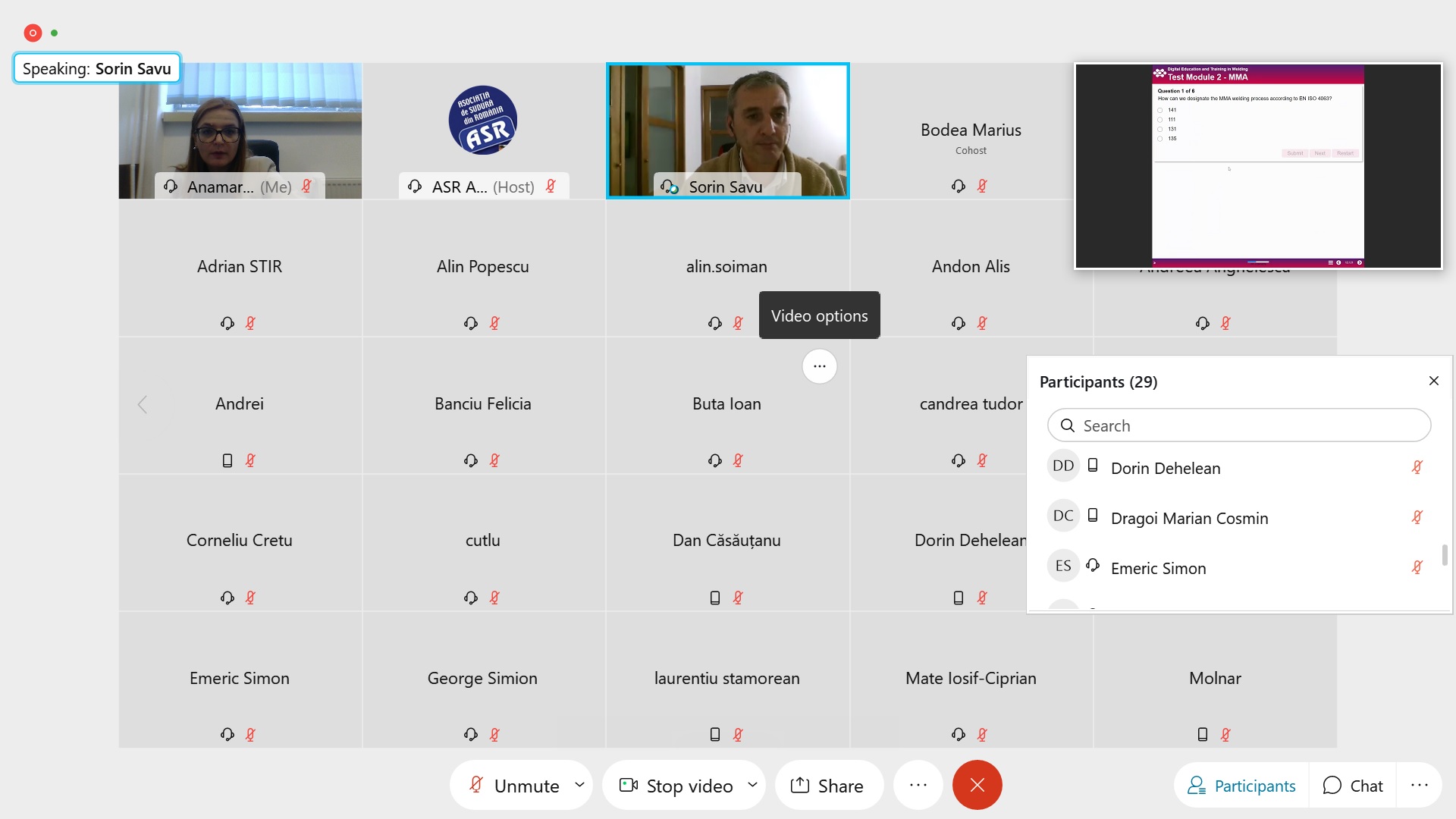Click the red recording indicator icon
The width and height of the screenshot is (1456, 819).
click(x=33, y=33)
